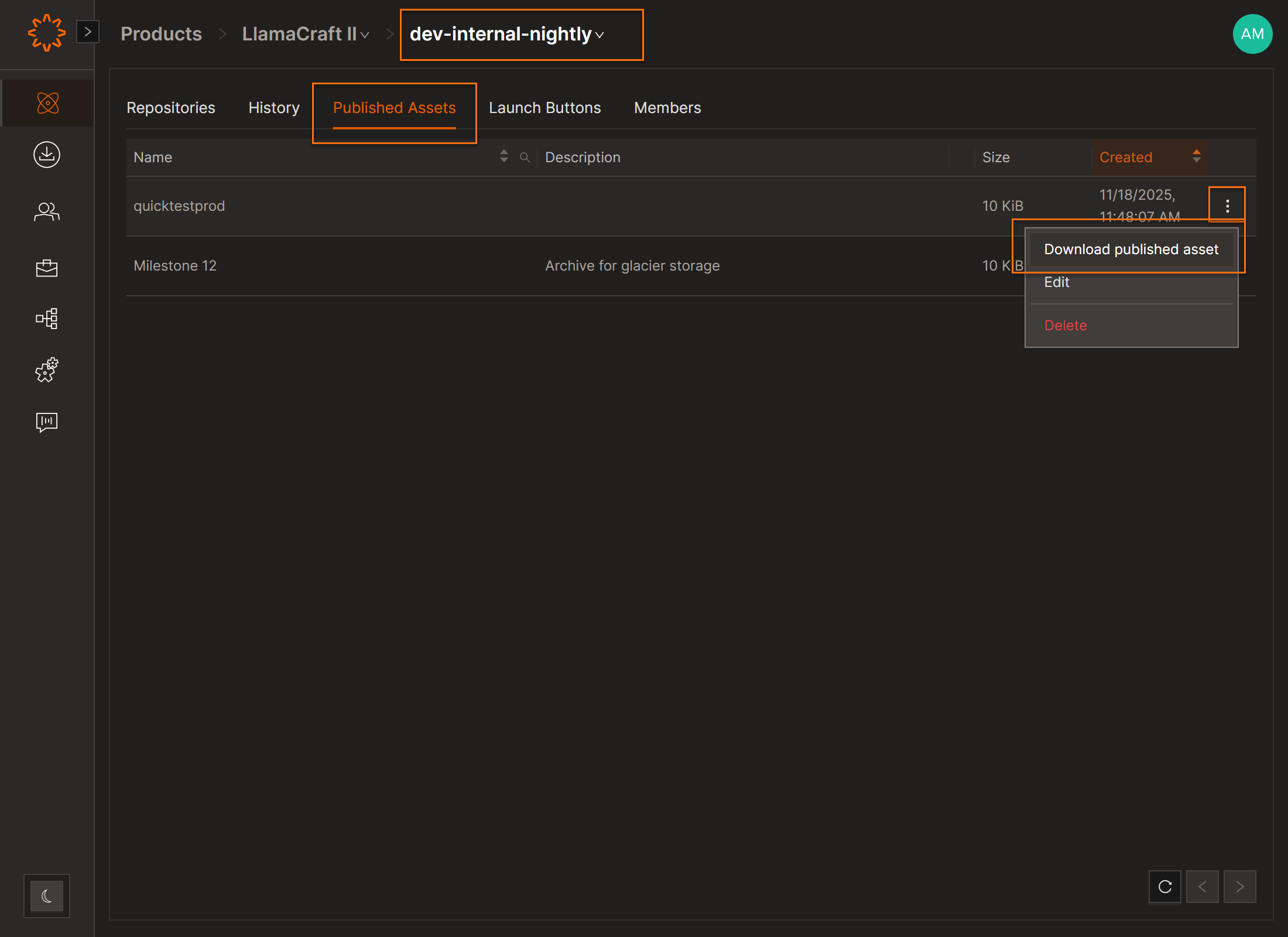This screenshot has height=937, width=1288.
Task: Switch to the Launch Buttons tab
Action: pos(544,108)
